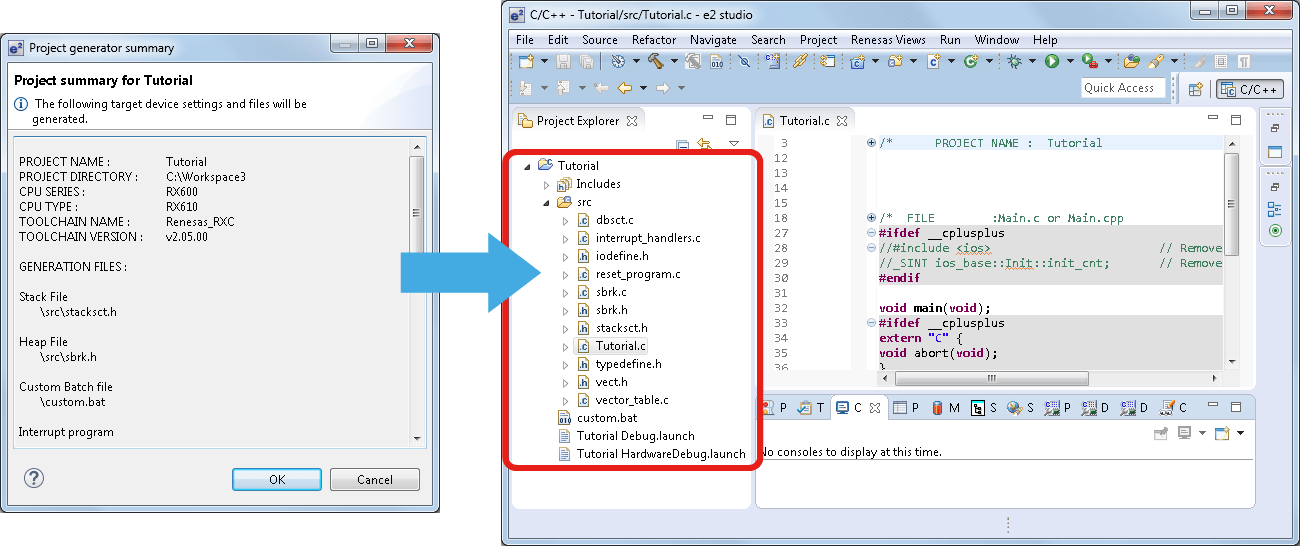
Task: Switch to C/C++ perspective button
Action: coord(1250,89)
